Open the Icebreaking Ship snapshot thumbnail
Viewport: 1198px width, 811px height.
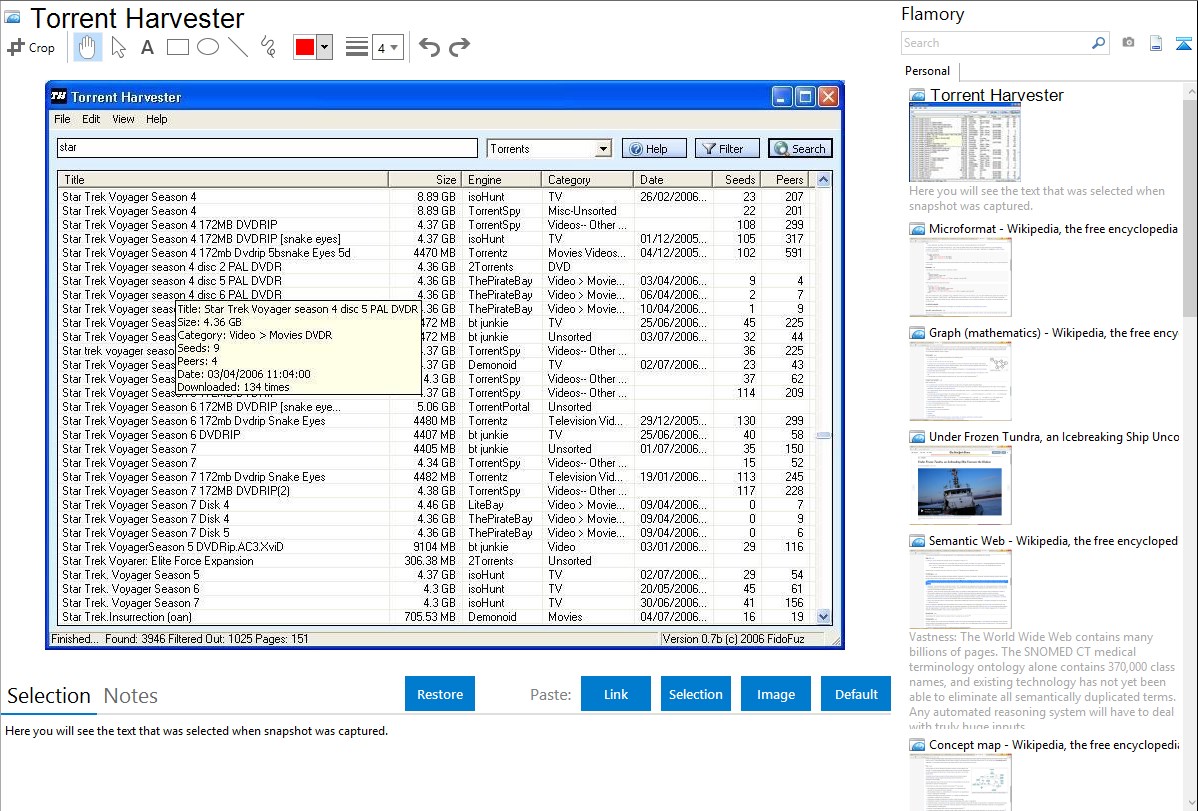pos(960,485)
